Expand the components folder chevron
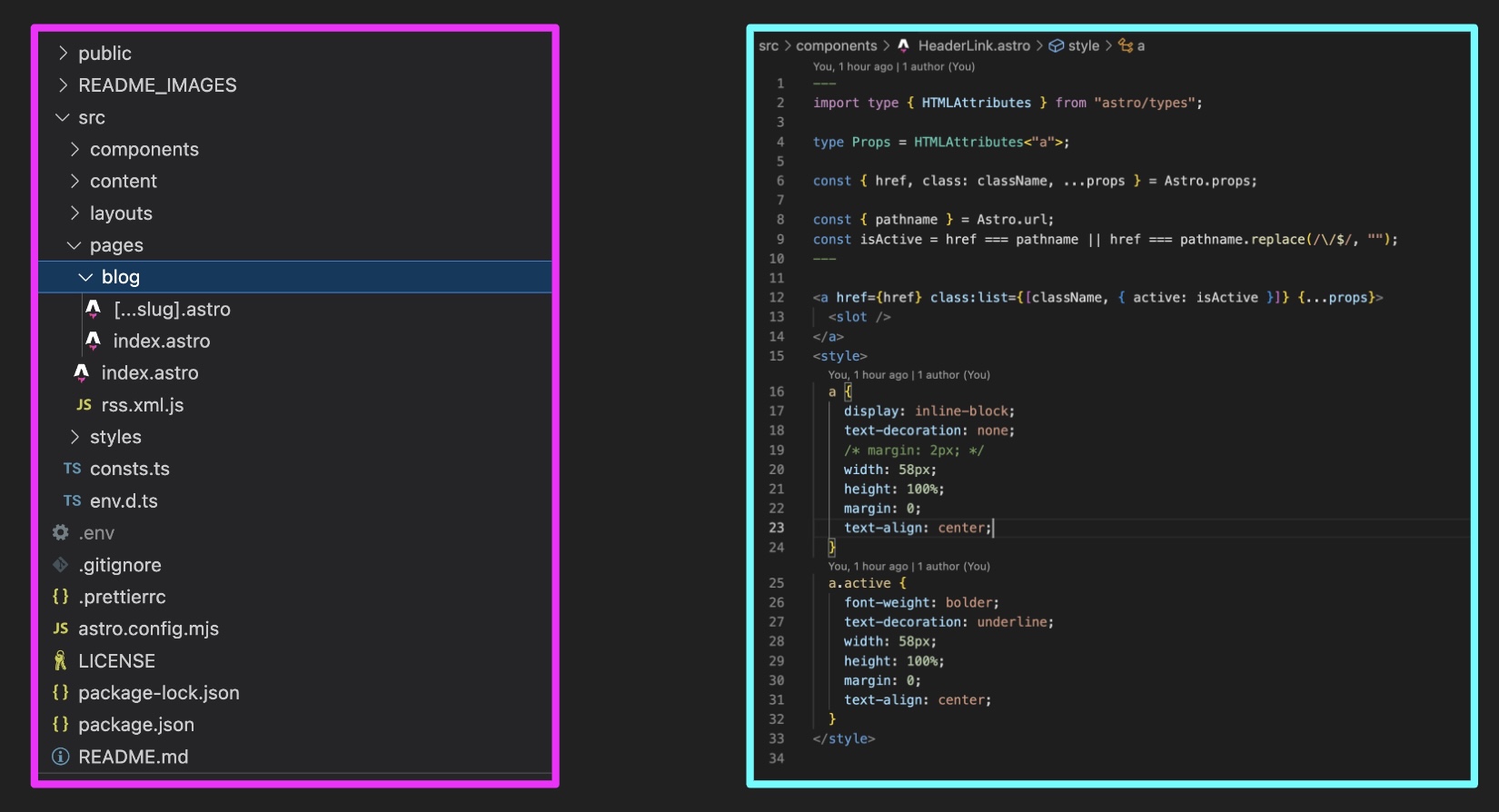This screenshot has width=1499, height=812. [x=74, y=150]
